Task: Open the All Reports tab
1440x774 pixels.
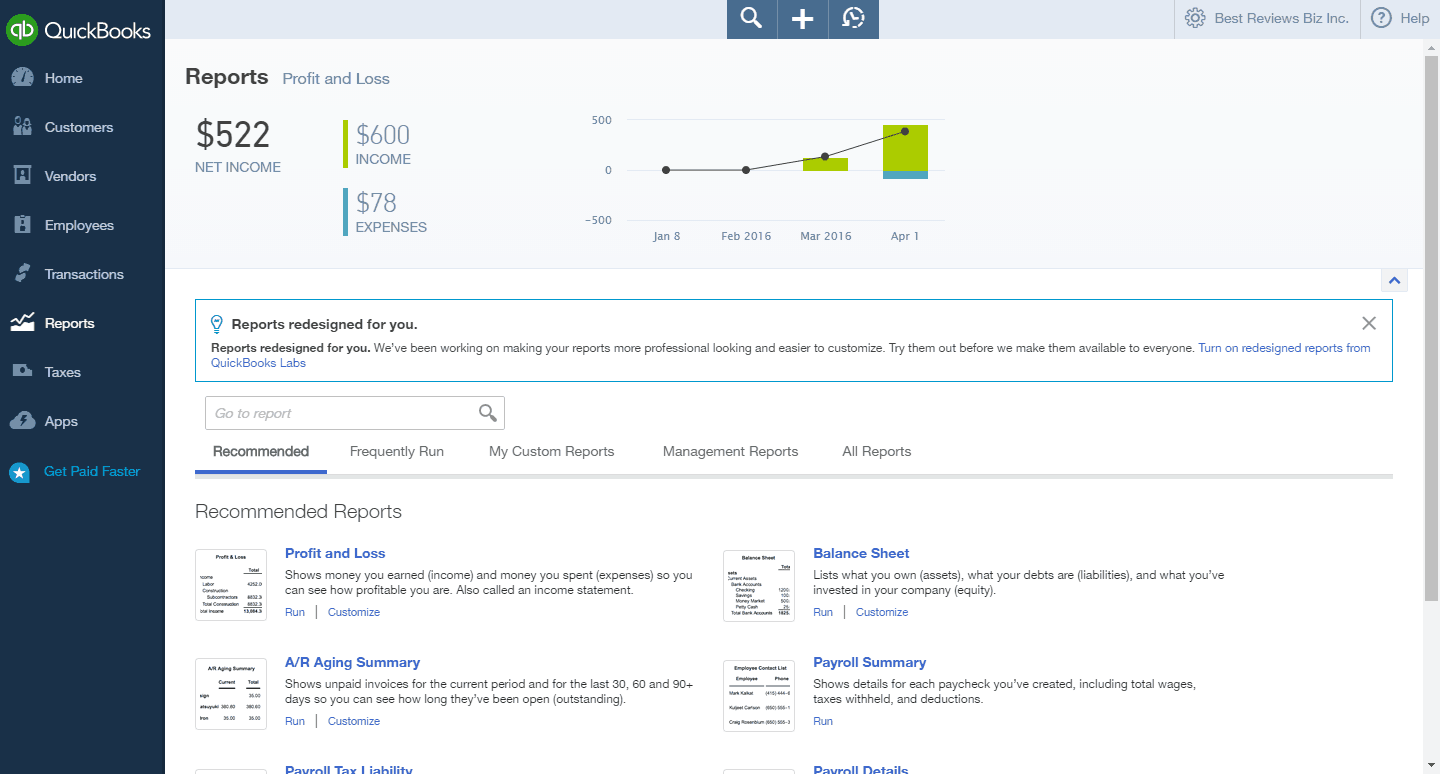Action: point(876,451)
